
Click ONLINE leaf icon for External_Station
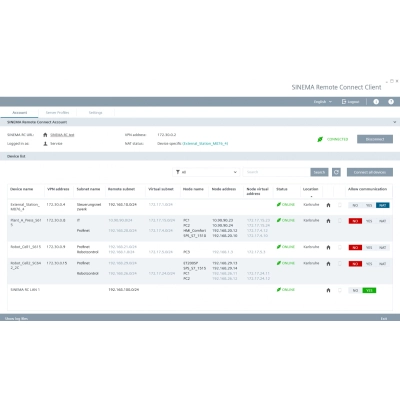[x=279, y=204]
